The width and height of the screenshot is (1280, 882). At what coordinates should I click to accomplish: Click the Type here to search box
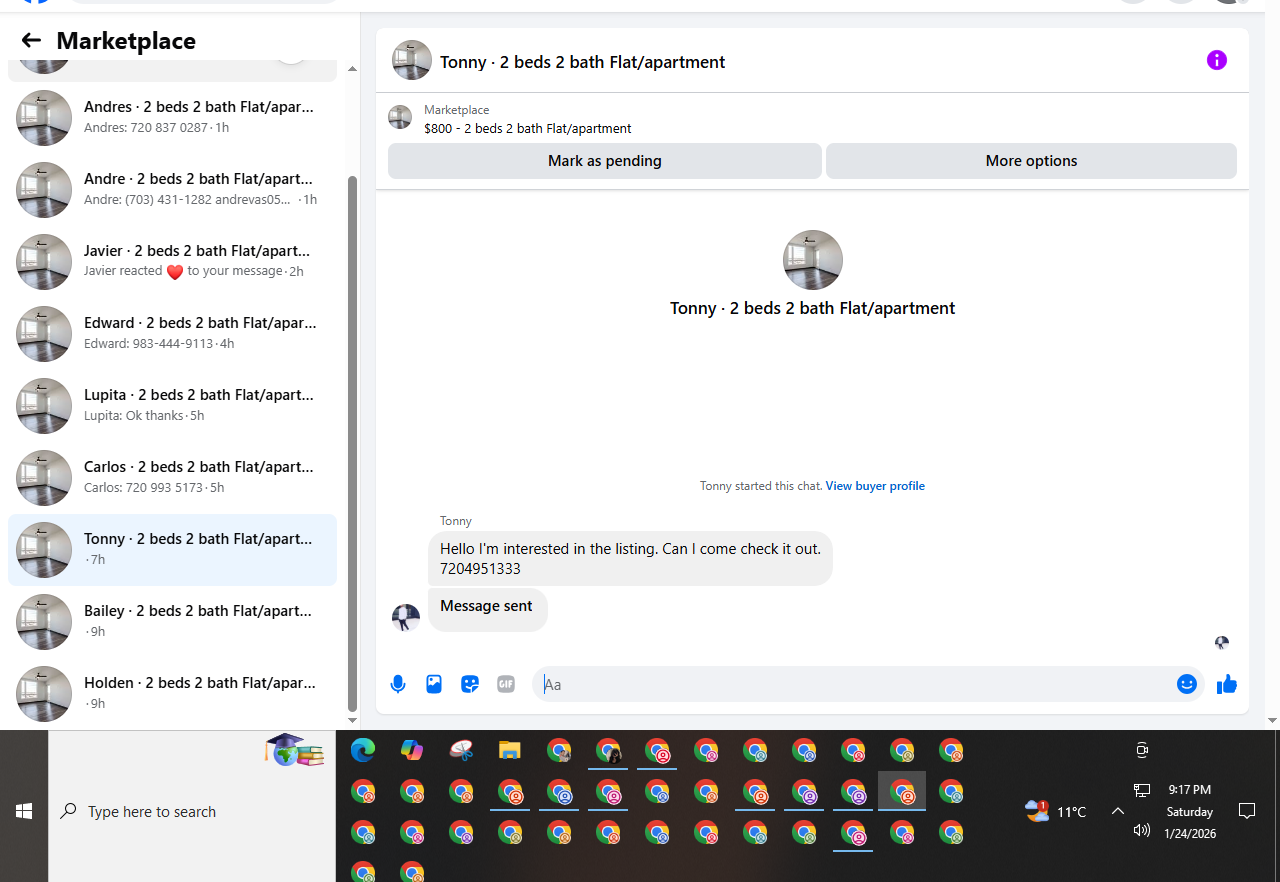[x=192, y=811]
